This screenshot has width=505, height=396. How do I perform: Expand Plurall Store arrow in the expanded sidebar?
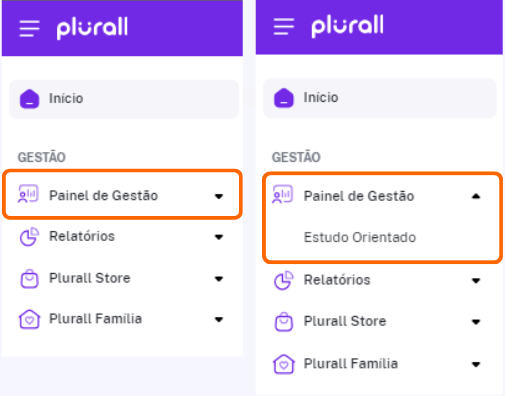(476, 322)
